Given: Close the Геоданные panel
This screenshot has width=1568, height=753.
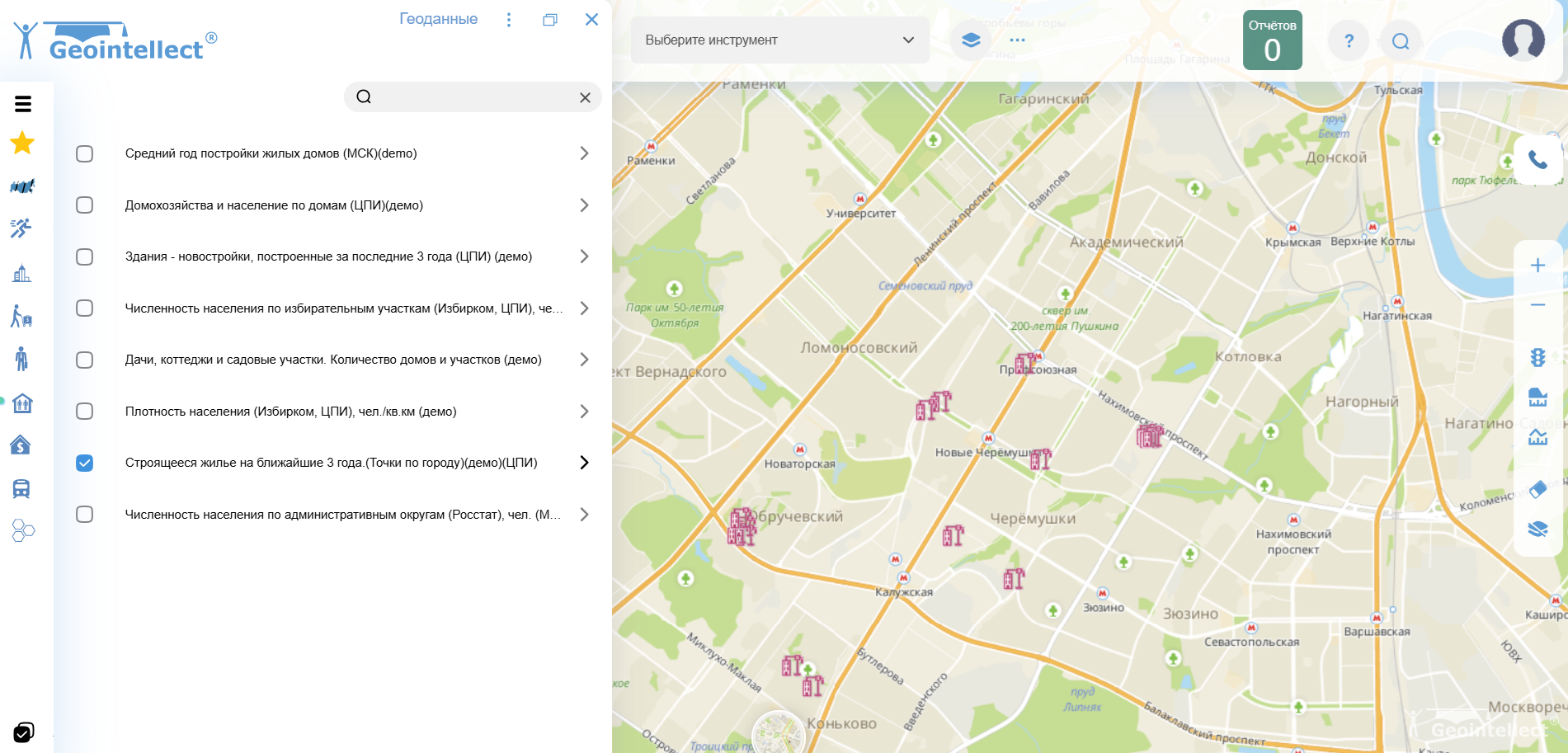Looking at the screenshot, I should (591, 20).
